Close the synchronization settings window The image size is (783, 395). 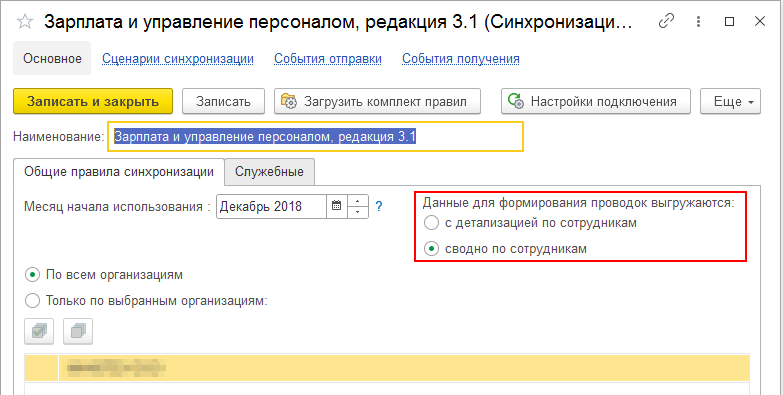pos(760,21)
